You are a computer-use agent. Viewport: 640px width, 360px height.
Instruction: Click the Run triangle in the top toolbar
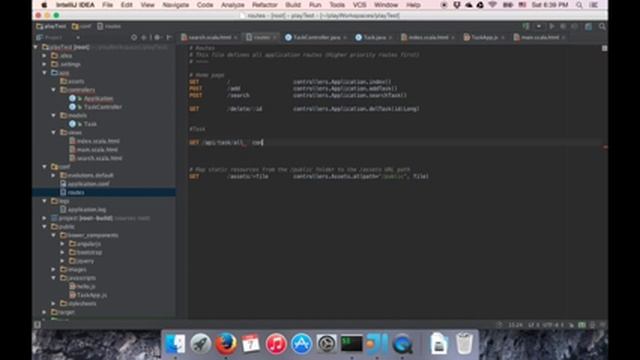[x=551, y=27]
